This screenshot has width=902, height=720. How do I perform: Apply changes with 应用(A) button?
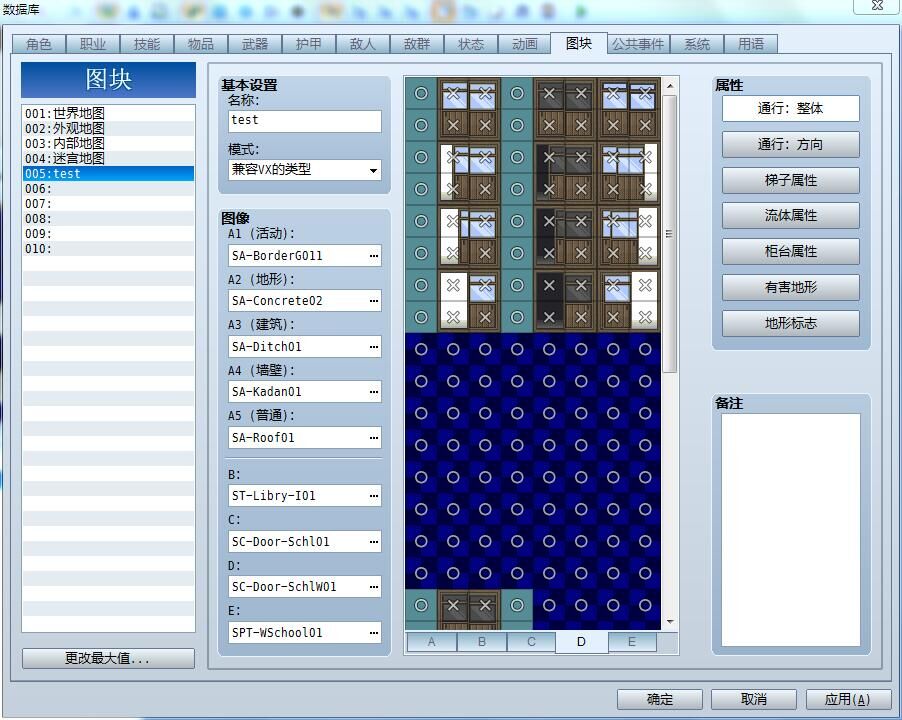pyautogui.click(x=848, y=699)
